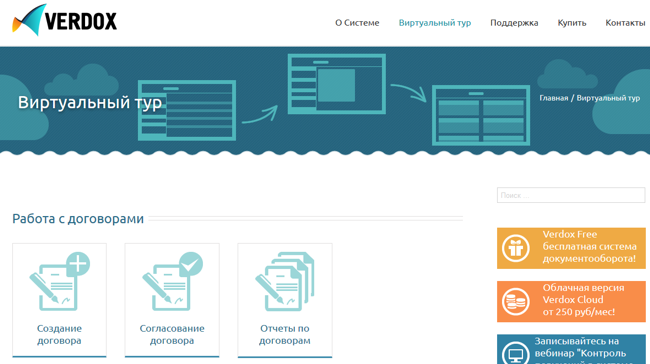Click the Verdox logo

click(64, 20)
